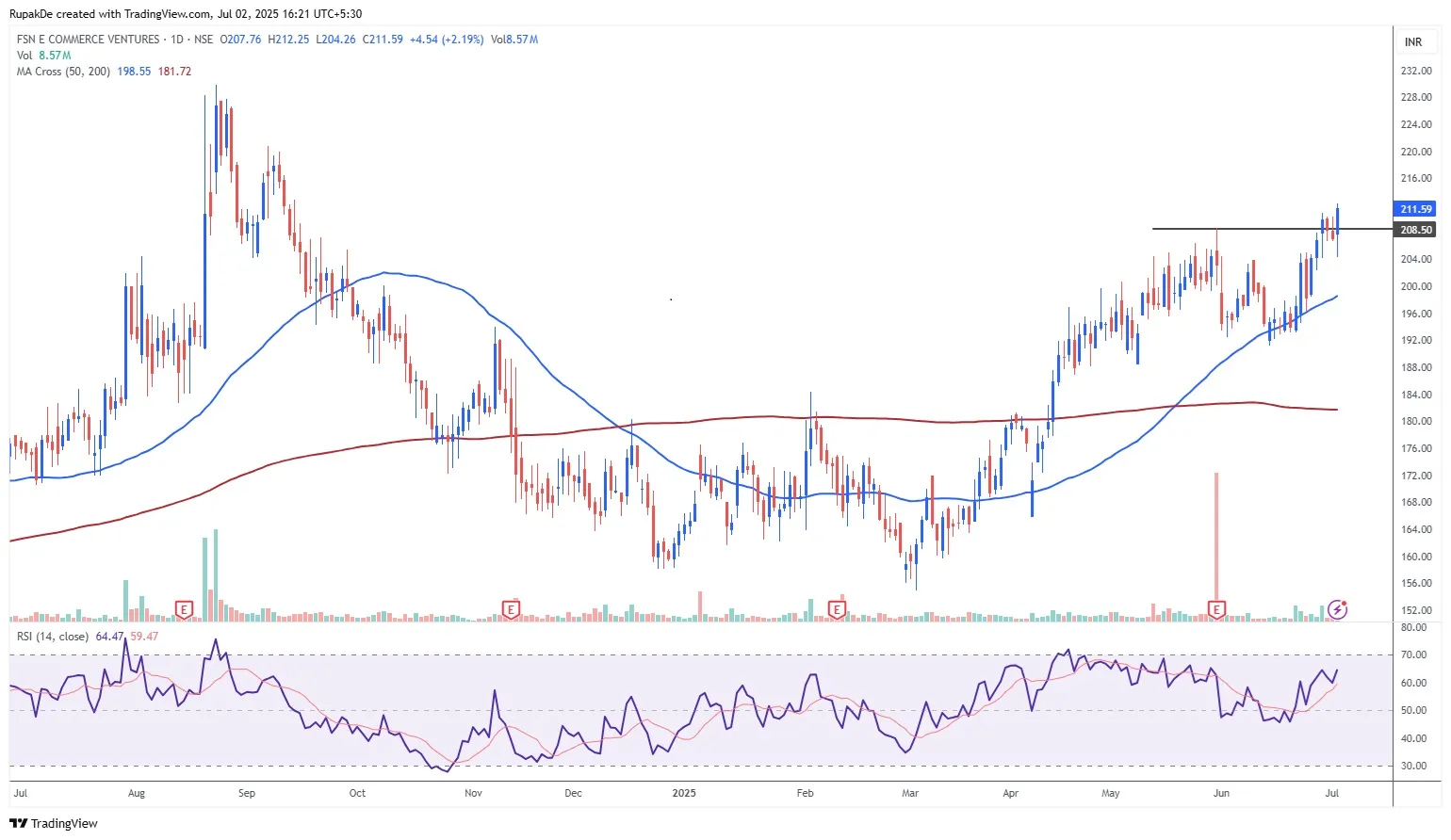Click the 2025 label on the time axis

pos(684,793)
